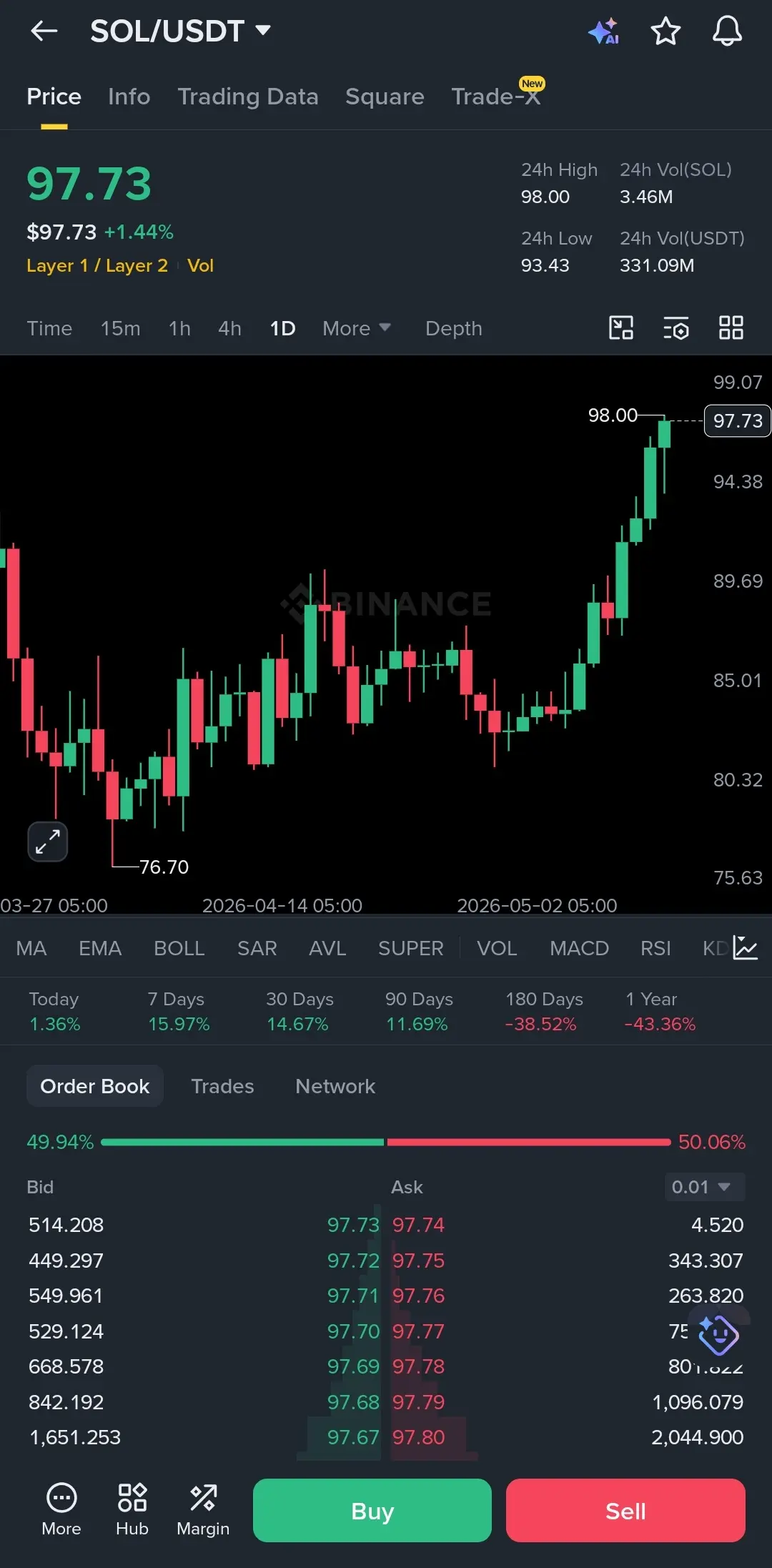The width and height of the screenshot is (772, 1568).
Task: Toggle MACD sub-indicator
Action: point(579,948)
